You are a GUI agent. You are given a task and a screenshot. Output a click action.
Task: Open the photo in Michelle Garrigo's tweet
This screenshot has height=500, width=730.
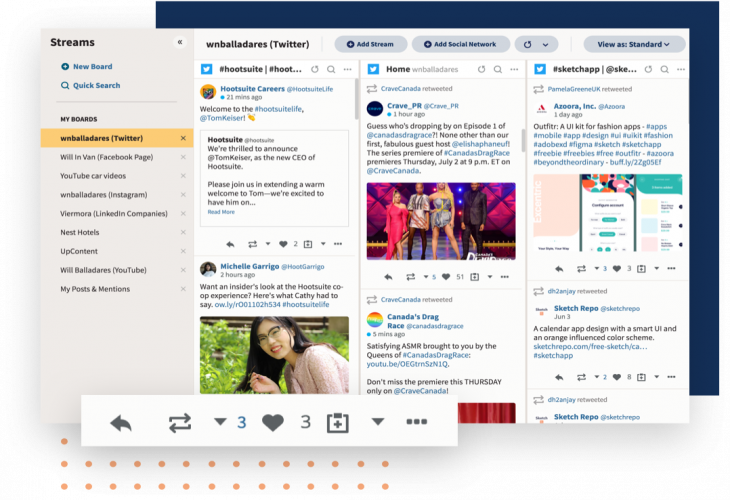[x=274, y=355]
